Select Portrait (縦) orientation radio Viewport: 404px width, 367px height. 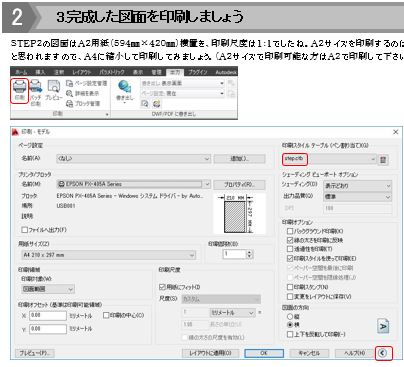pos(290,316)
